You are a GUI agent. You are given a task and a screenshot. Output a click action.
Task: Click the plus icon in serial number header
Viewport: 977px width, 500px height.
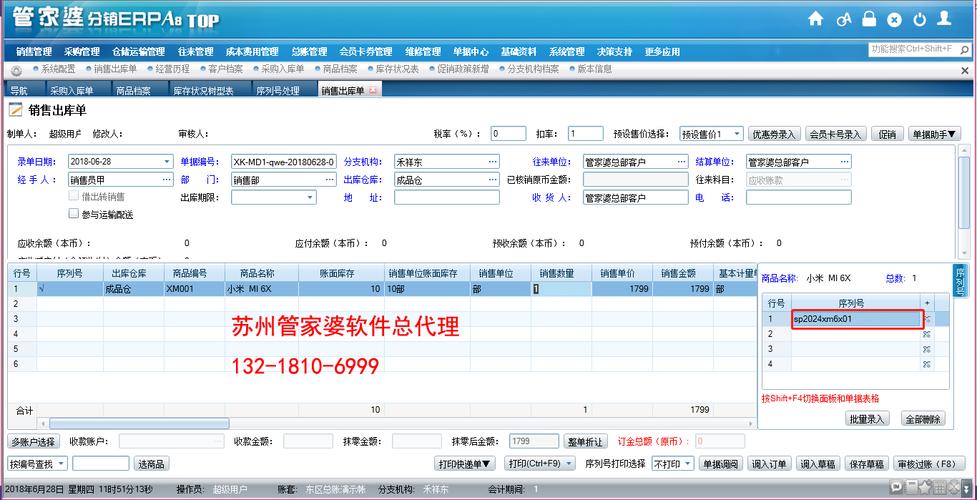coord(927,303)
